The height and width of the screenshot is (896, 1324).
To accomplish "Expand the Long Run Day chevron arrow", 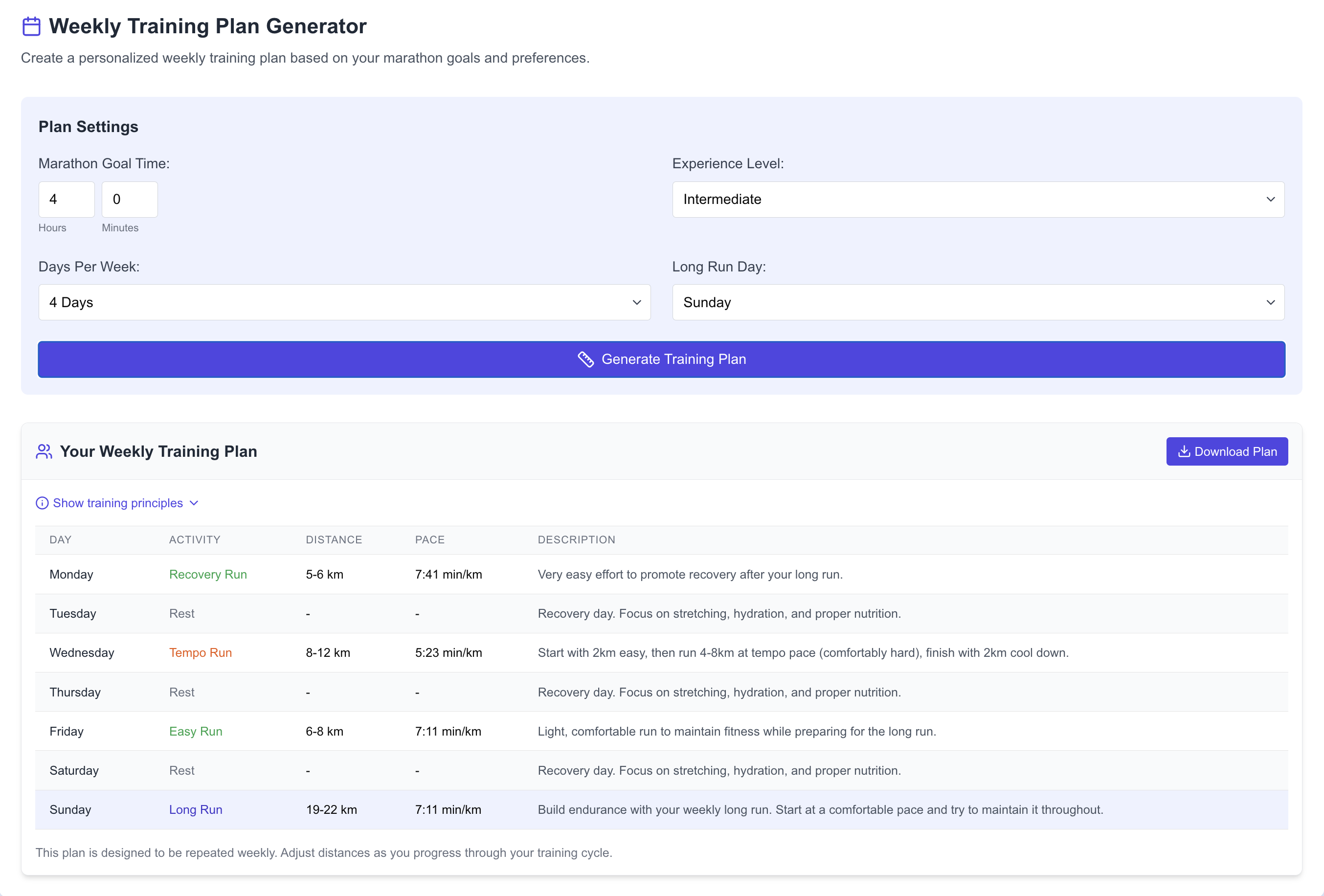I will tap(1271, 302).
